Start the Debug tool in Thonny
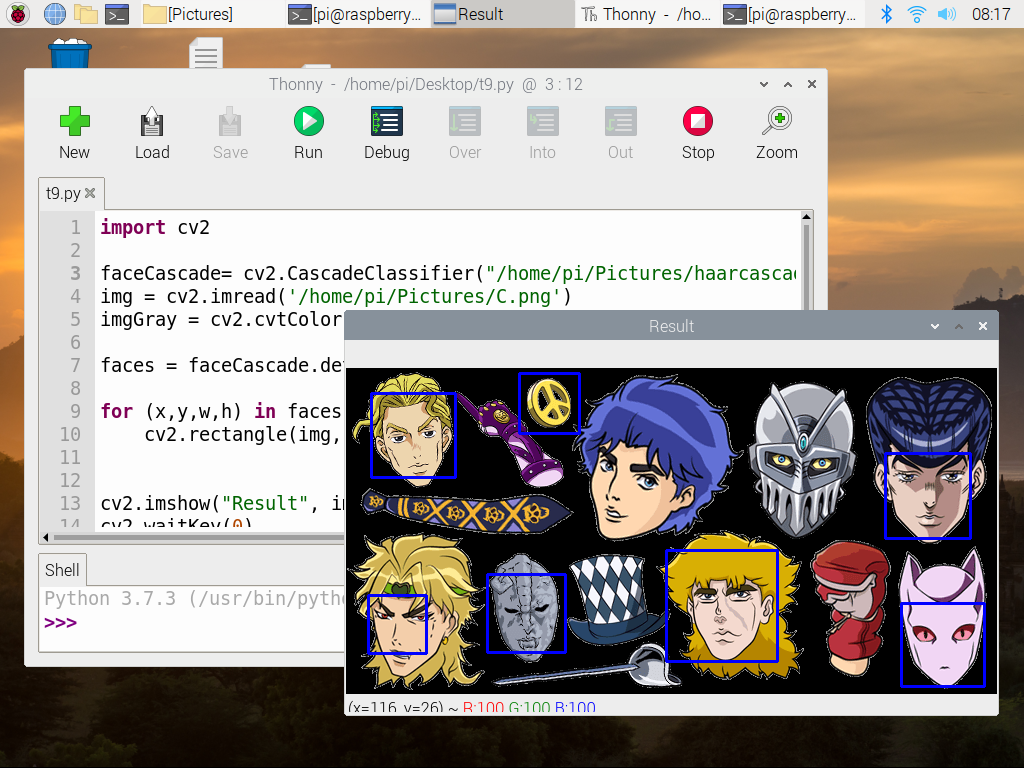This screenshot has width=1024, height=768. pyautogui.click(x=387, y=121)
